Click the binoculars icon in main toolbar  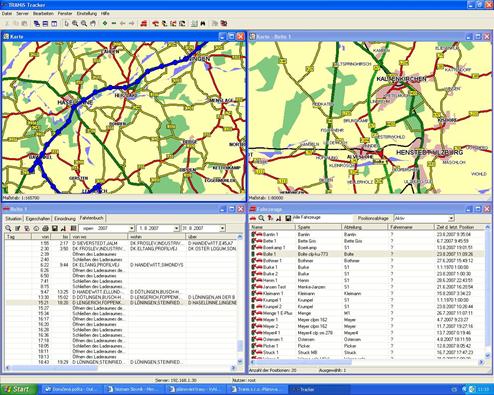(203, 23)
